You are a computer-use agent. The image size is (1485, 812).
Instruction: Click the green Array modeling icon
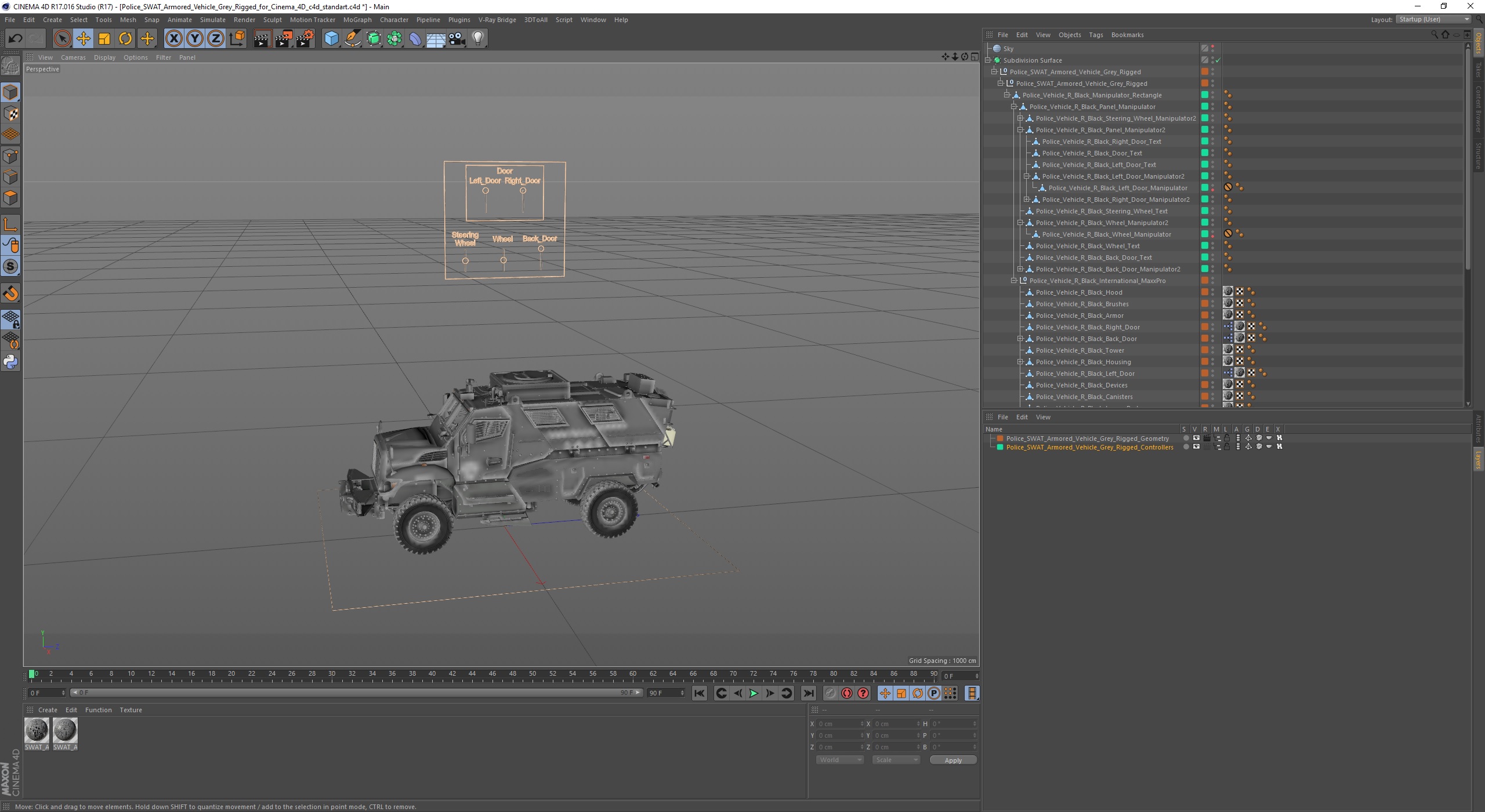[x=395, y=39]
